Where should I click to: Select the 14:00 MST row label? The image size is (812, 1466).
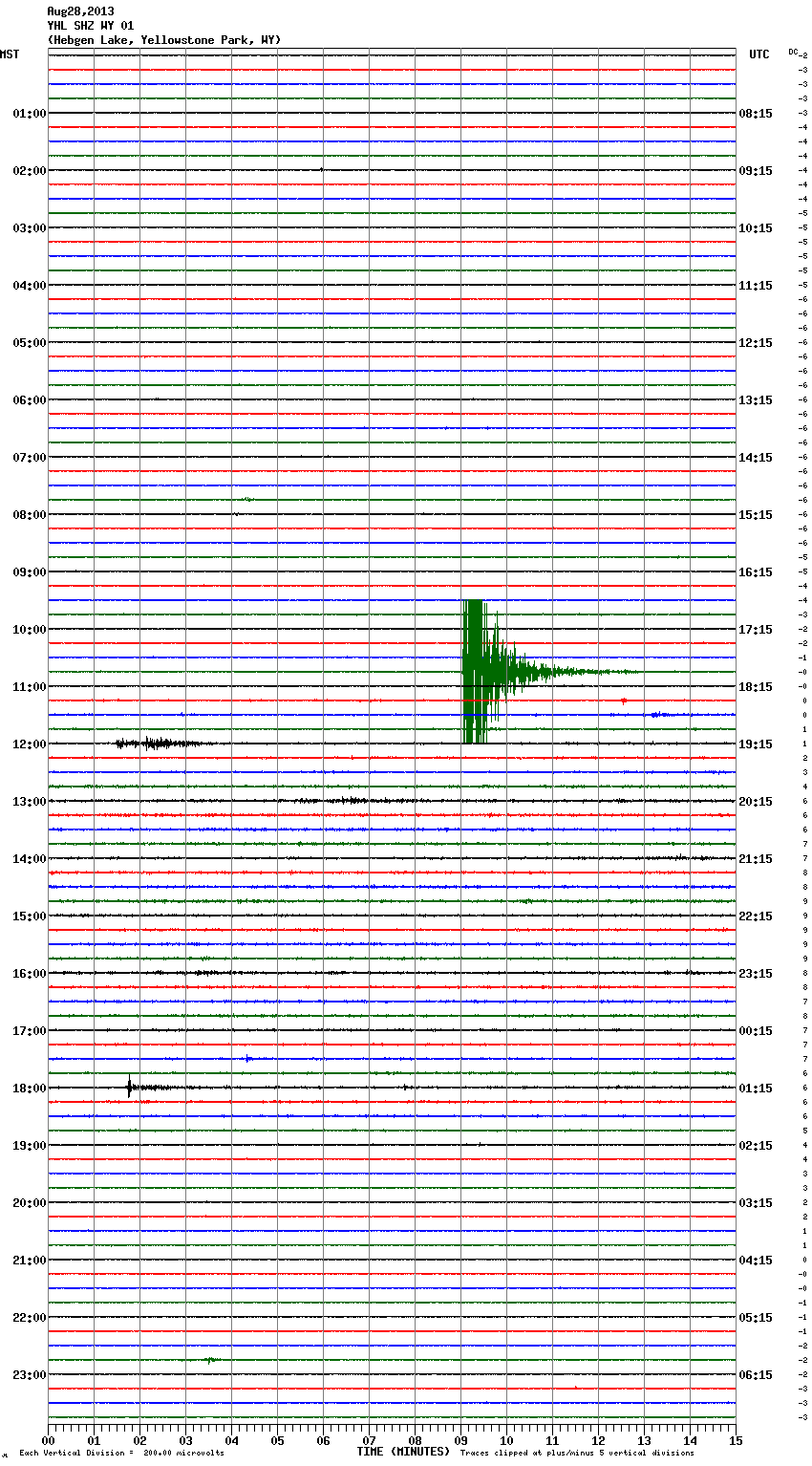click(29, 859)
